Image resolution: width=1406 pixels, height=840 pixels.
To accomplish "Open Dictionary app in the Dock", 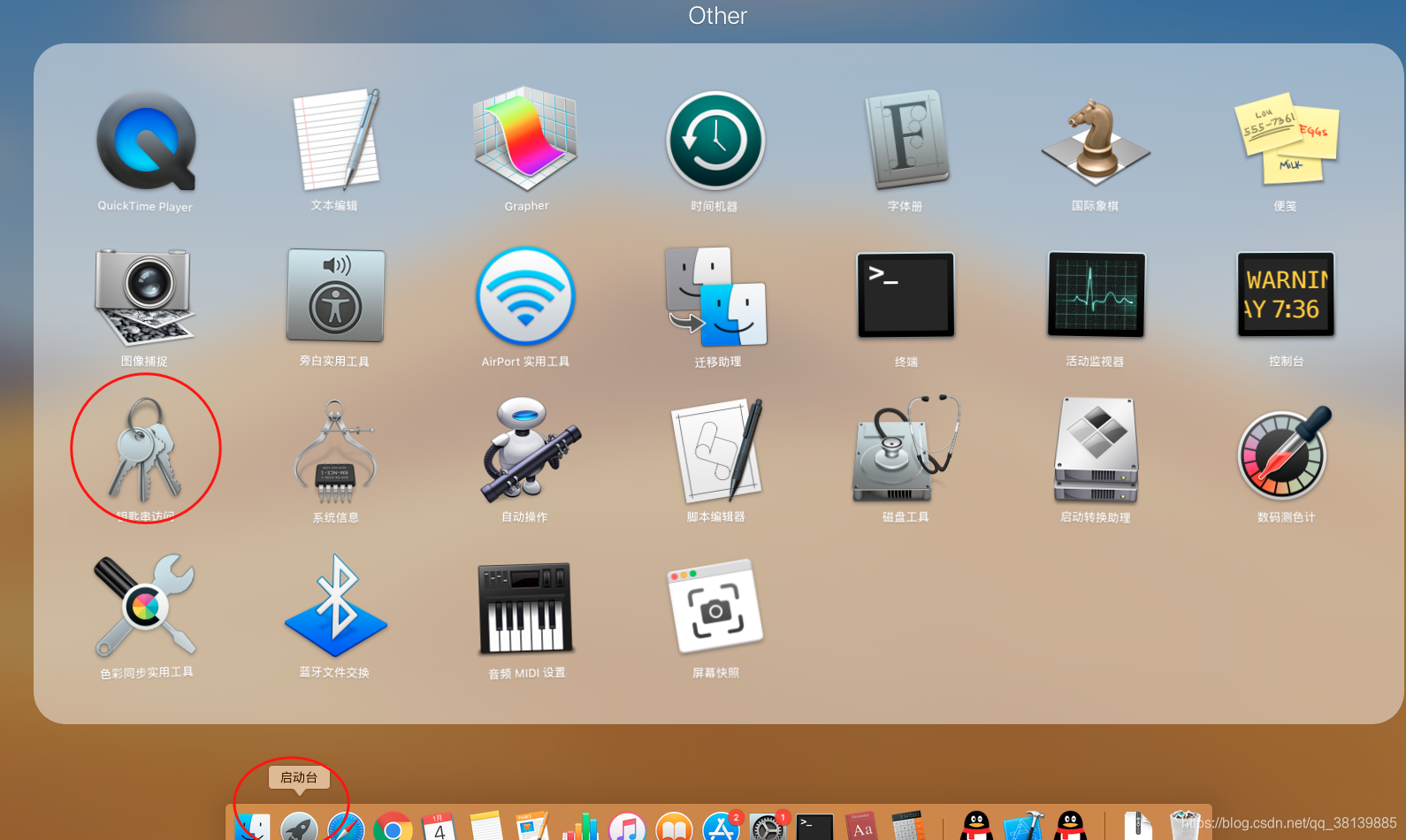I will [x=861, y=827].
